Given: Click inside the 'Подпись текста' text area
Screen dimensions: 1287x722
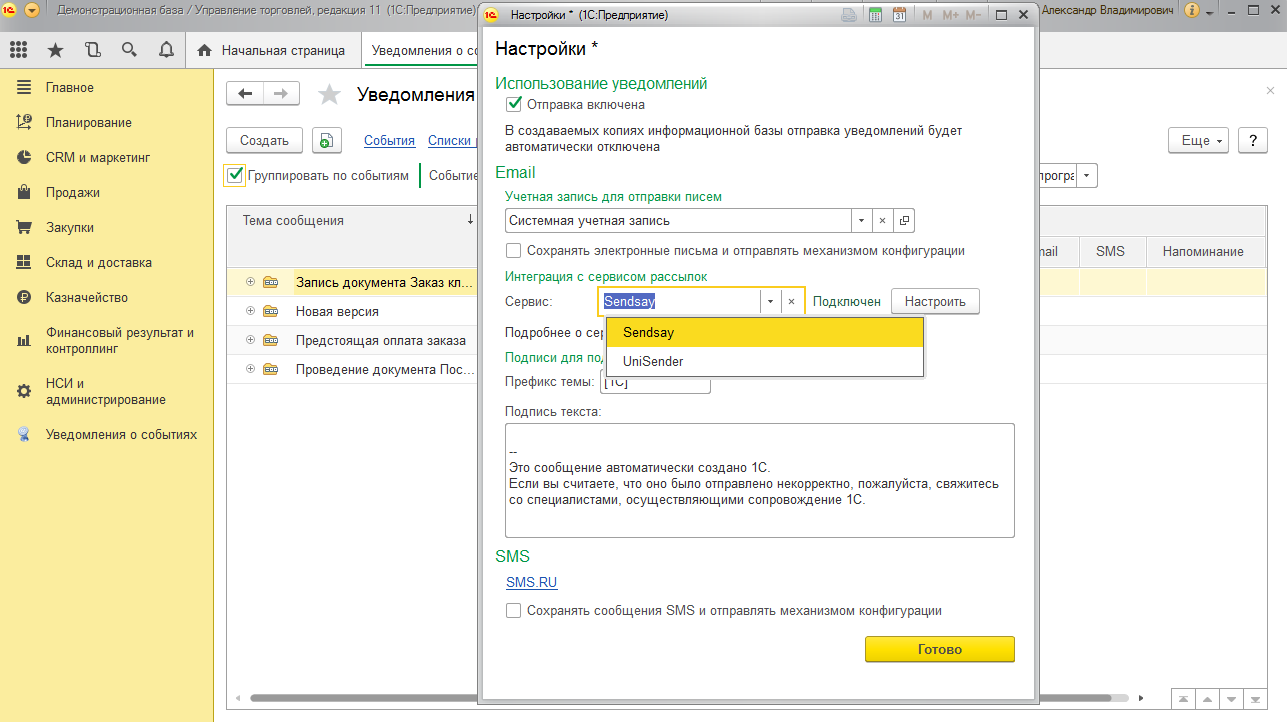Looking at the screenshot, I should (759, 480).
